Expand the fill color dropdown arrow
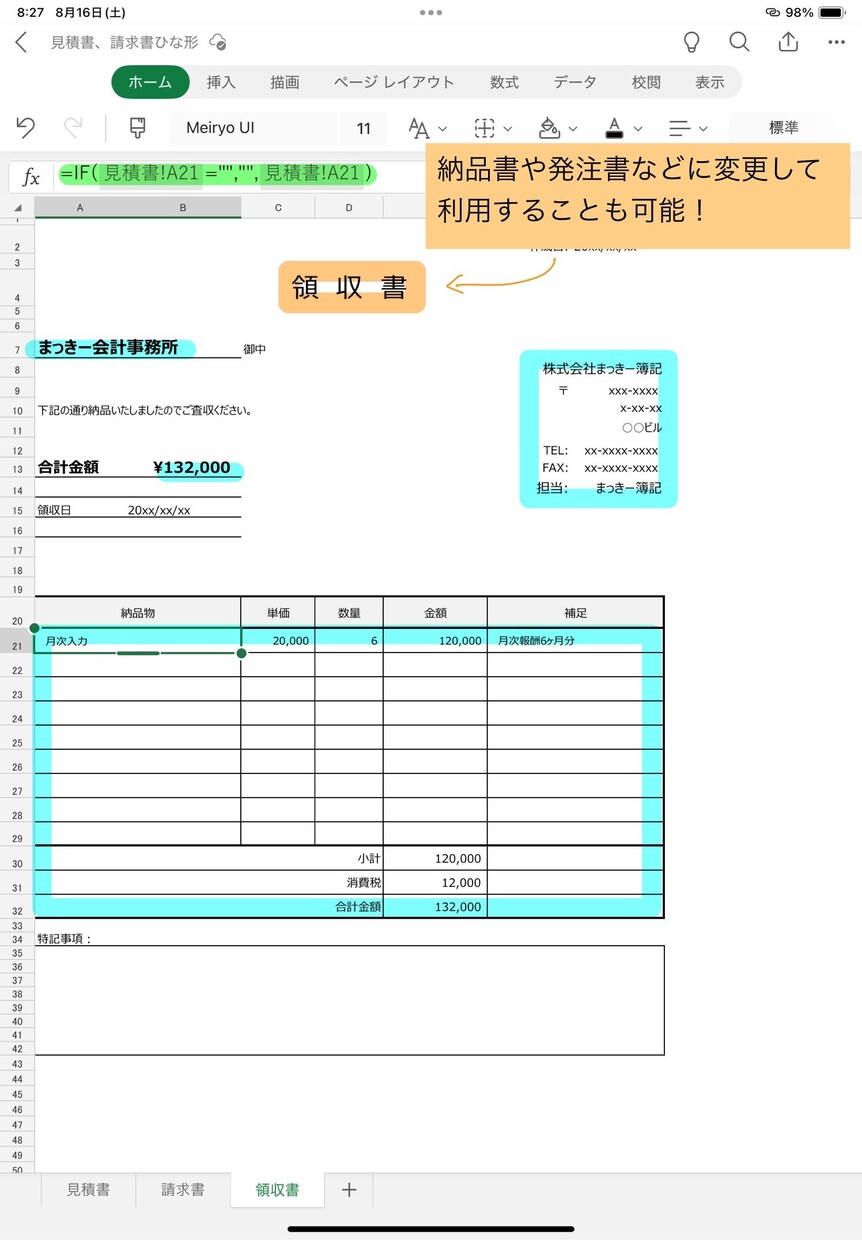862x1240 pixels. [x=573, y=129]
